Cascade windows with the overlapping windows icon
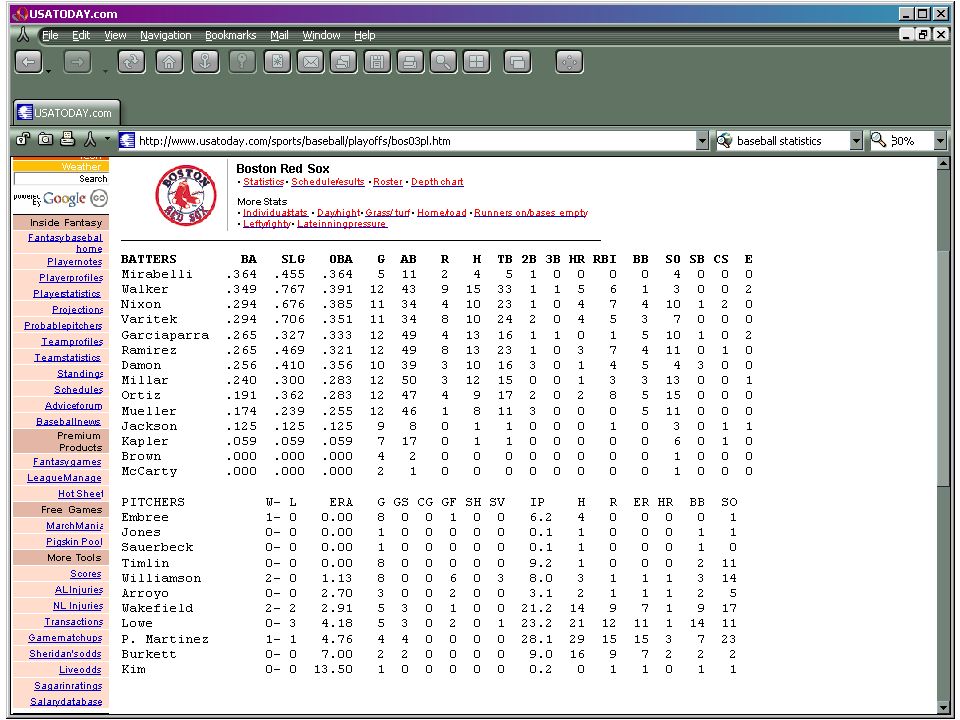Viewport: 960px width, 720px height. 517,62
